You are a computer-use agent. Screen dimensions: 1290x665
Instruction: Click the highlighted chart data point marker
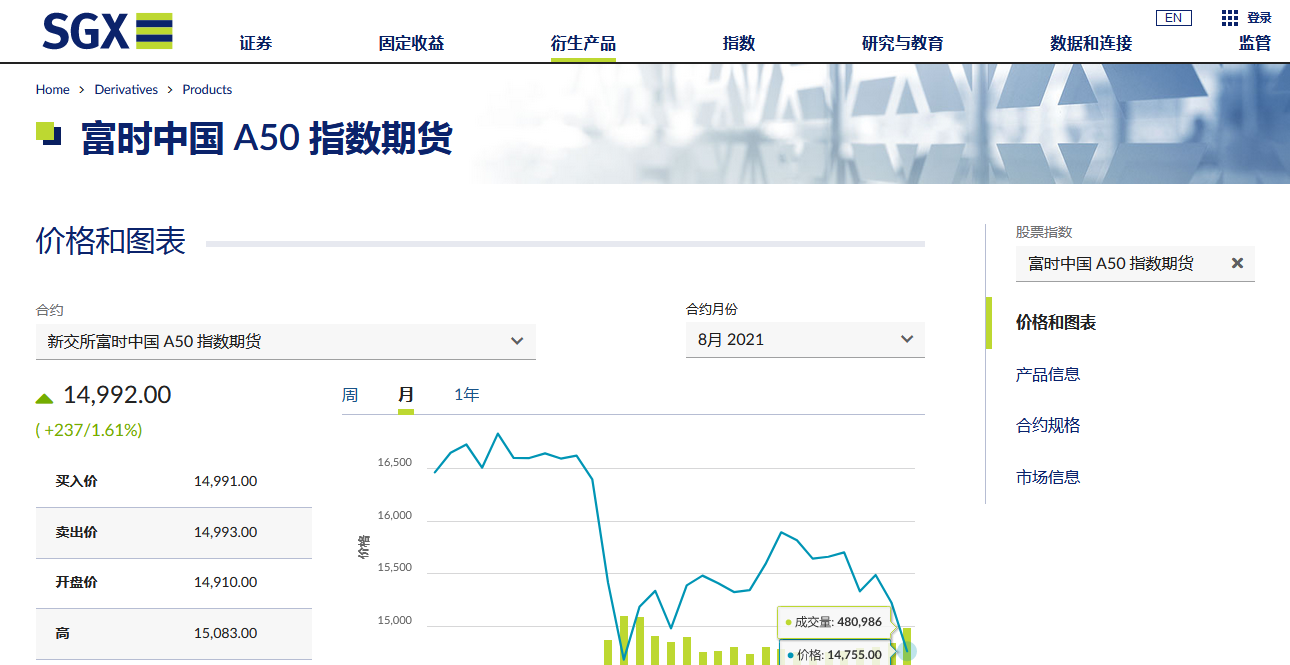(907, 651)
